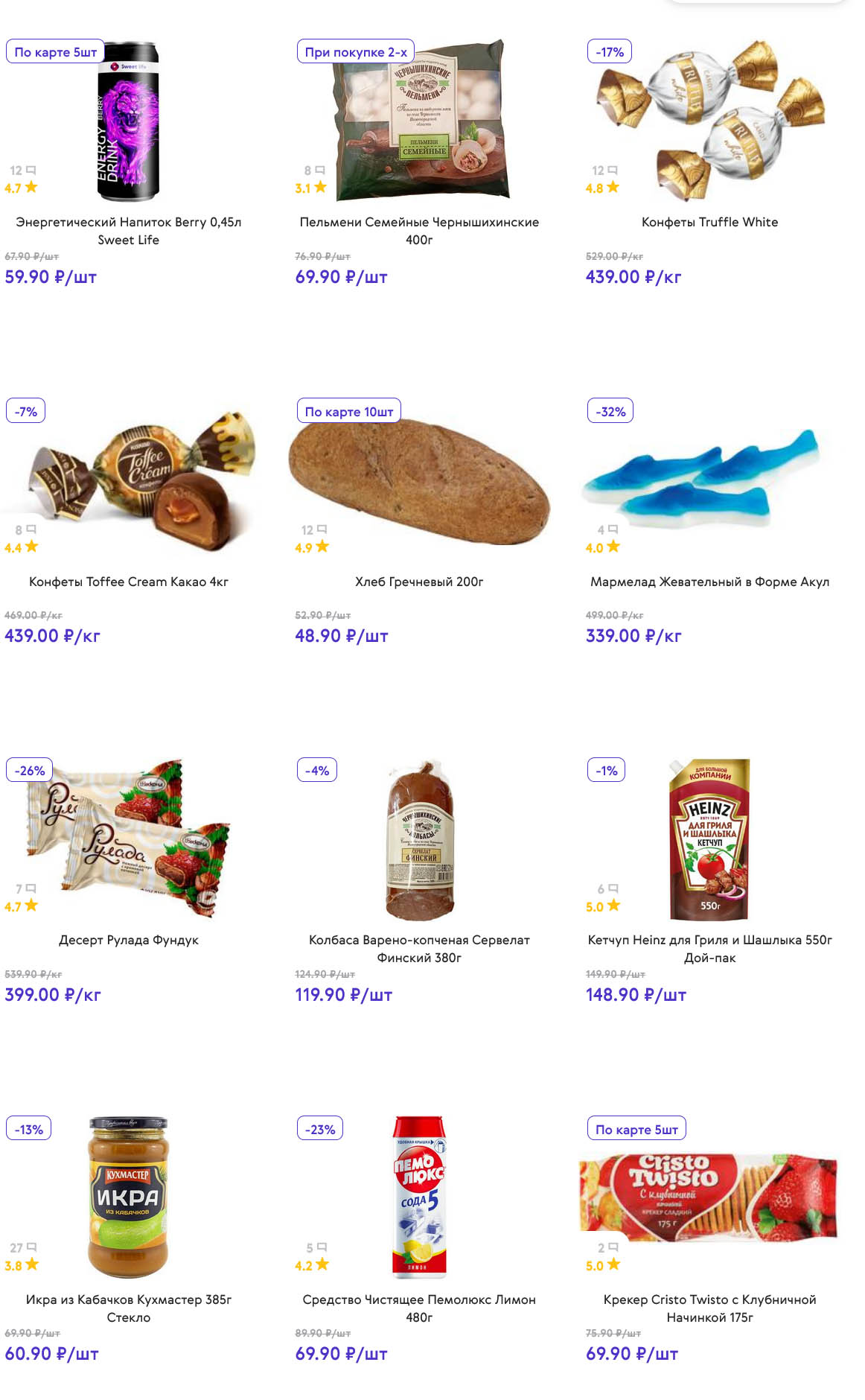Click the star rating icon on Хлеб Гречневый
This screenshot has height=1400, width=865.
coord(322,547)
